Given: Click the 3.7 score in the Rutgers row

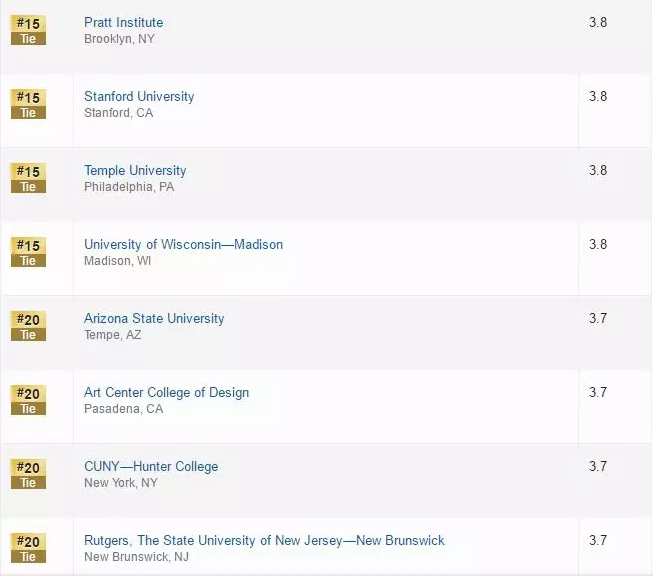Looking at the screenshot, I should click(x=598, y=540).
